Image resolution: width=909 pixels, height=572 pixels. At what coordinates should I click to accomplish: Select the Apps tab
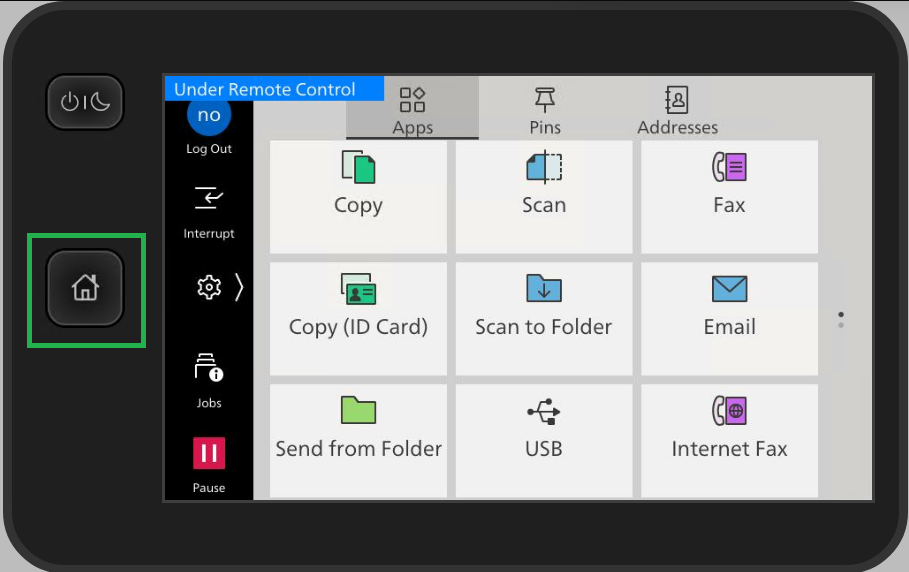(x=412, y=110)
